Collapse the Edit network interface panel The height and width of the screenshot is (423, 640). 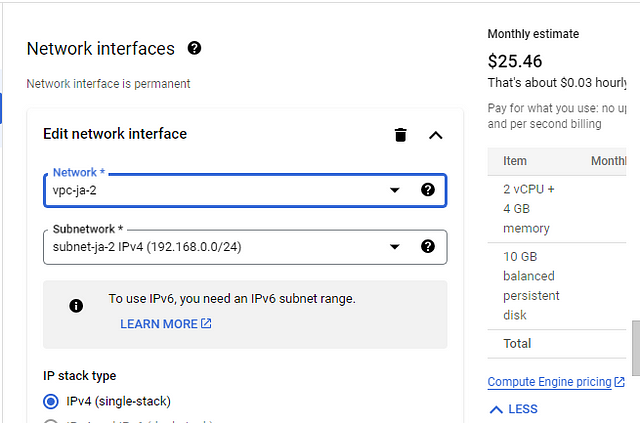436,135
